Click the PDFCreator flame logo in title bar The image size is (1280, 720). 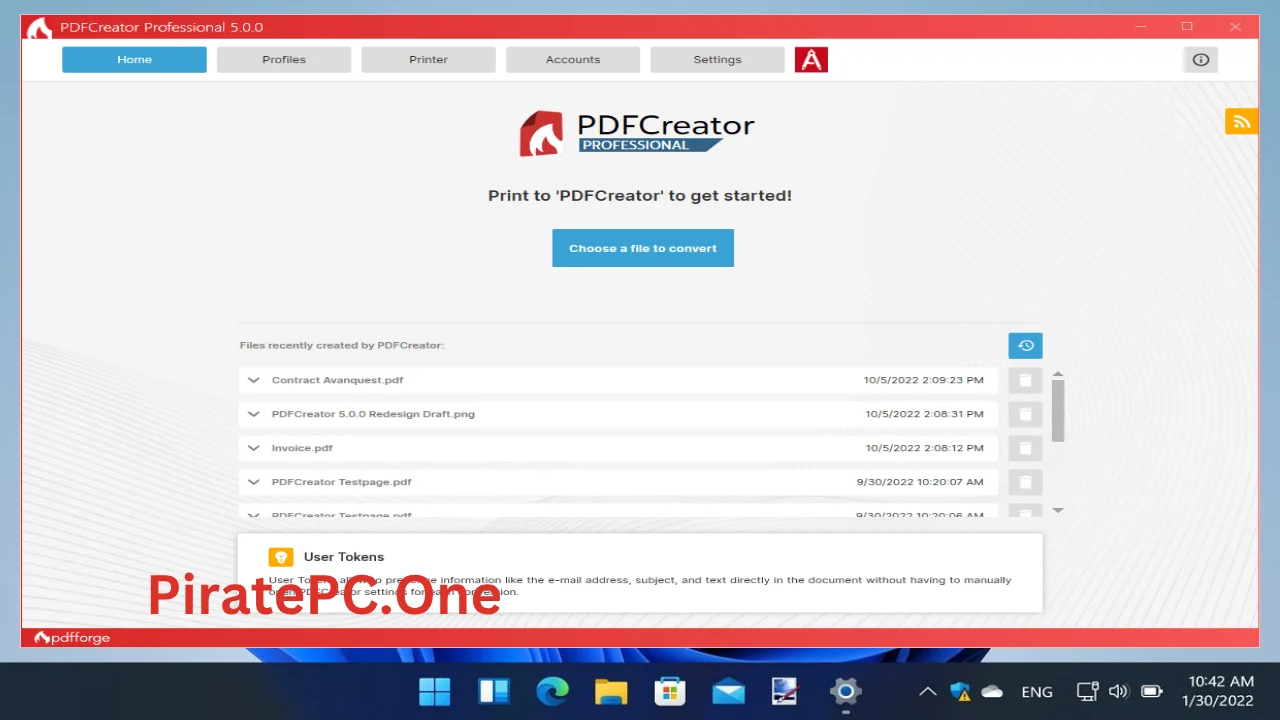(39, 27)
